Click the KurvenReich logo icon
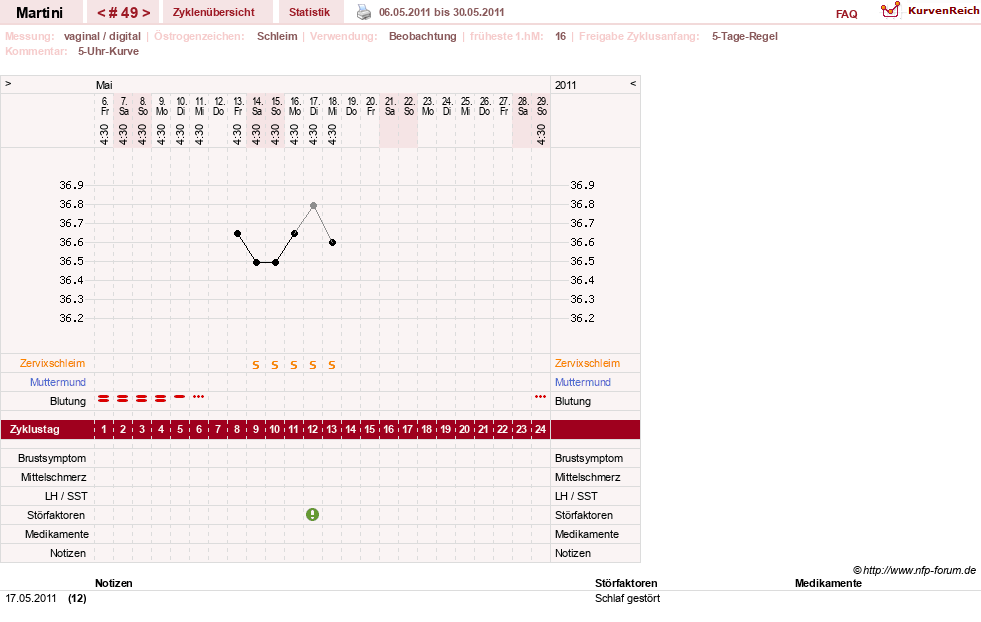981x622 pixels. (x=890, y=10)
